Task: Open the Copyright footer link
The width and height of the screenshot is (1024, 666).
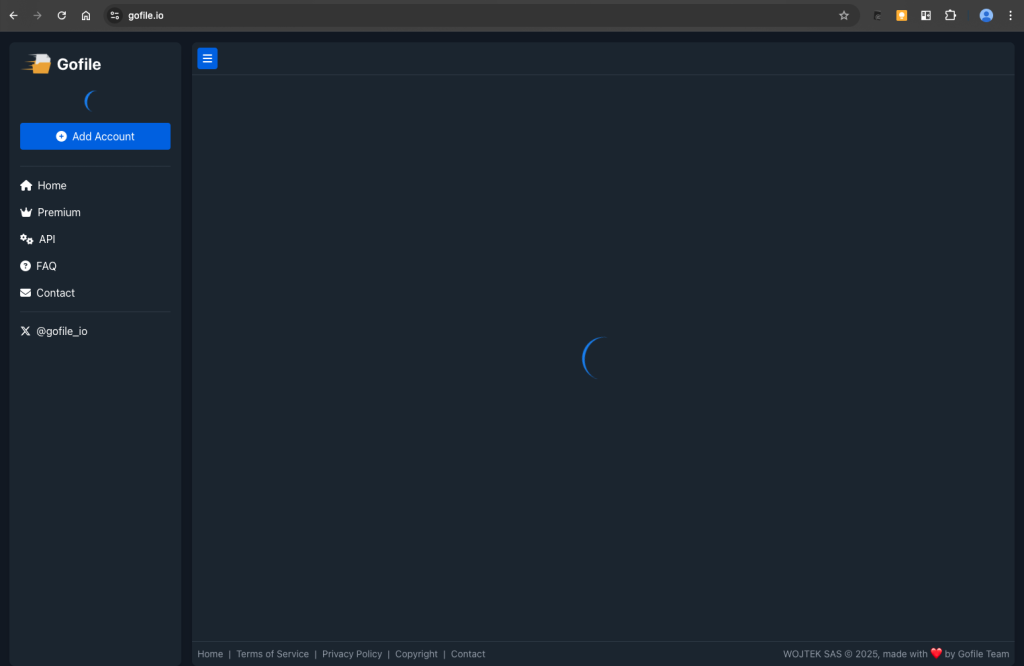Action: point(416,654)
